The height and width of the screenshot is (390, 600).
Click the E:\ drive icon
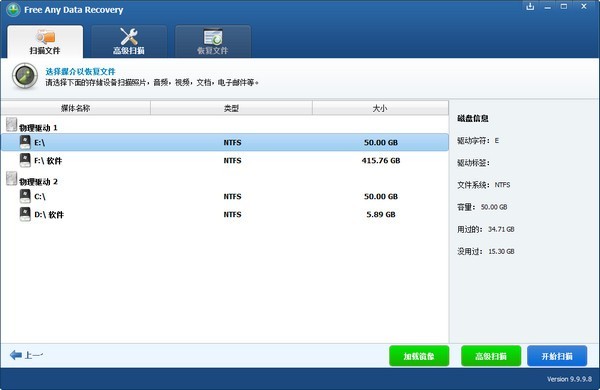[x=25, y=142]
